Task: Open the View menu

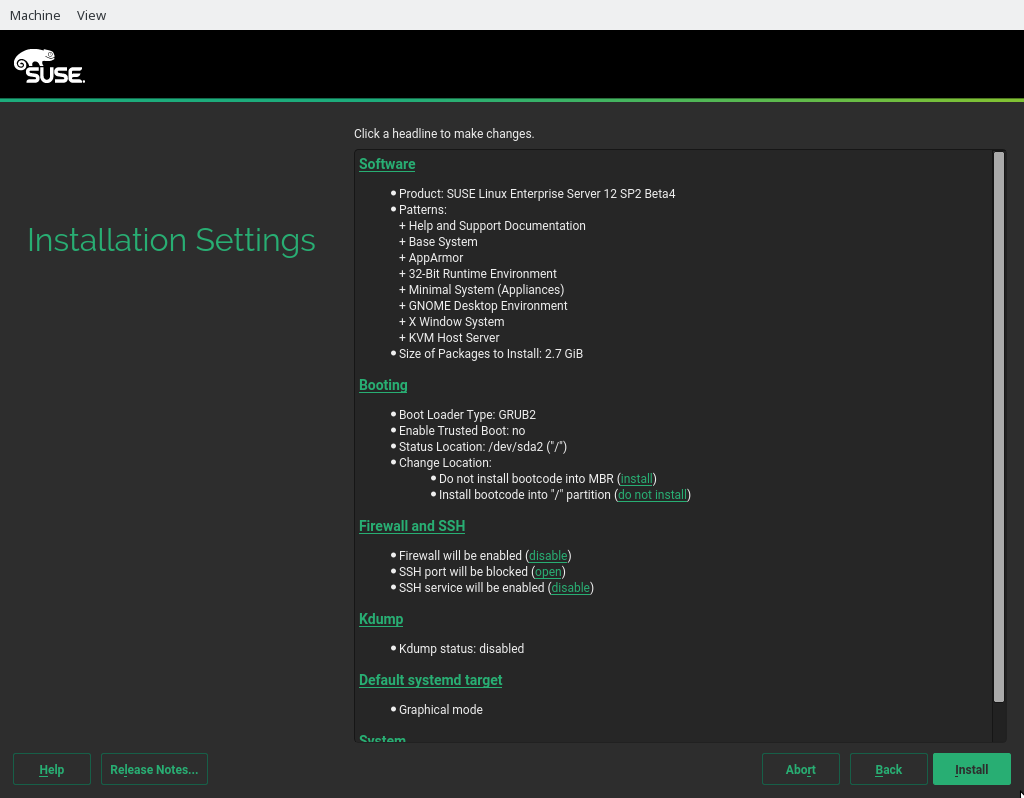Action: pos(91,15)
